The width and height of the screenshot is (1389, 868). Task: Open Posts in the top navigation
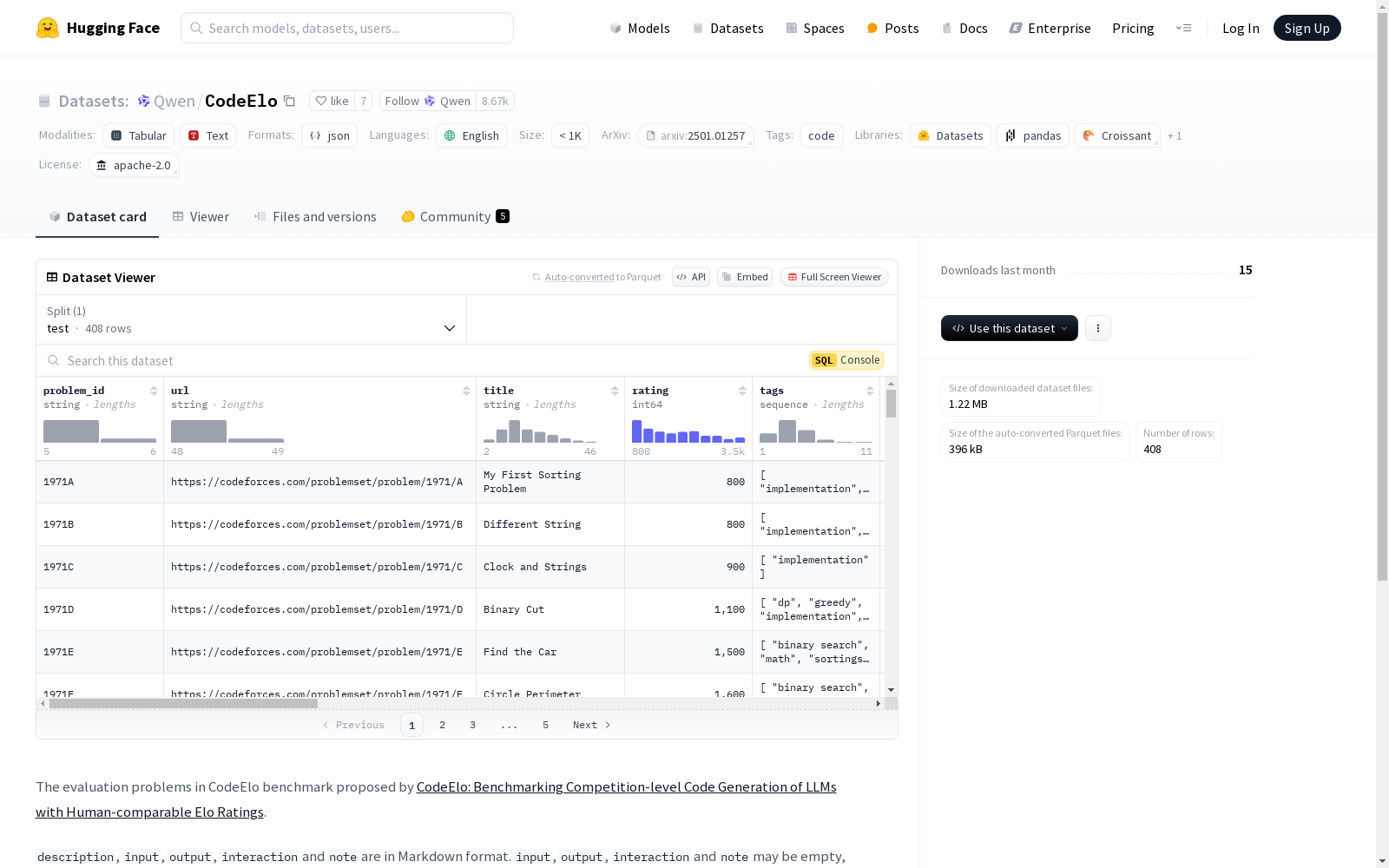pyautogui.click(x=892, y=28)
